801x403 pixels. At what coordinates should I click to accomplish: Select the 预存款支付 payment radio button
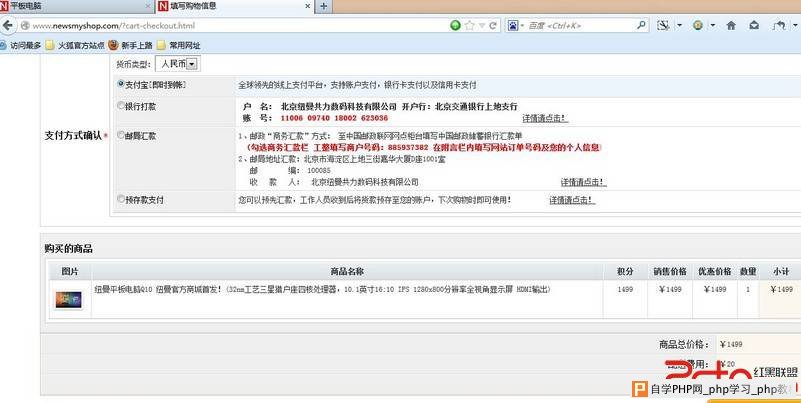(121, 199)
